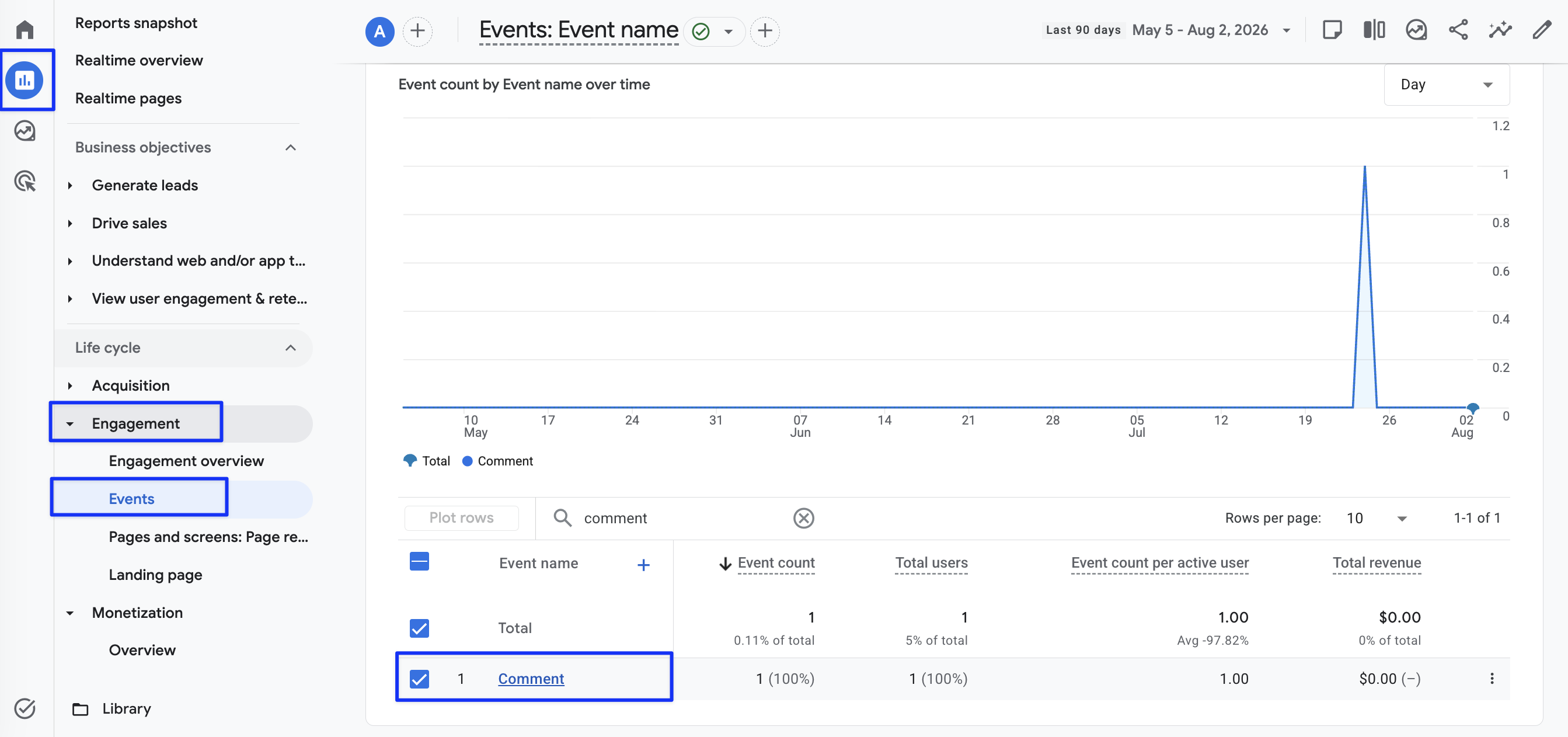
Task: Open the edit comparisons columns icon
Action: [1374, 30]
